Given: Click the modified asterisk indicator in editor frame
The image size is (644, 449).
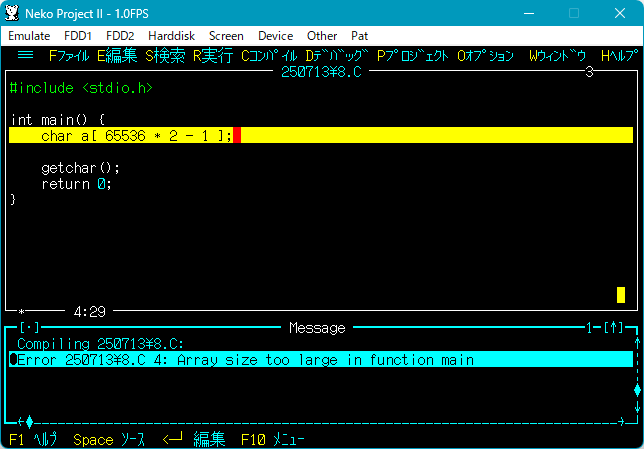Looking at the screenshot, I should 21,312.
